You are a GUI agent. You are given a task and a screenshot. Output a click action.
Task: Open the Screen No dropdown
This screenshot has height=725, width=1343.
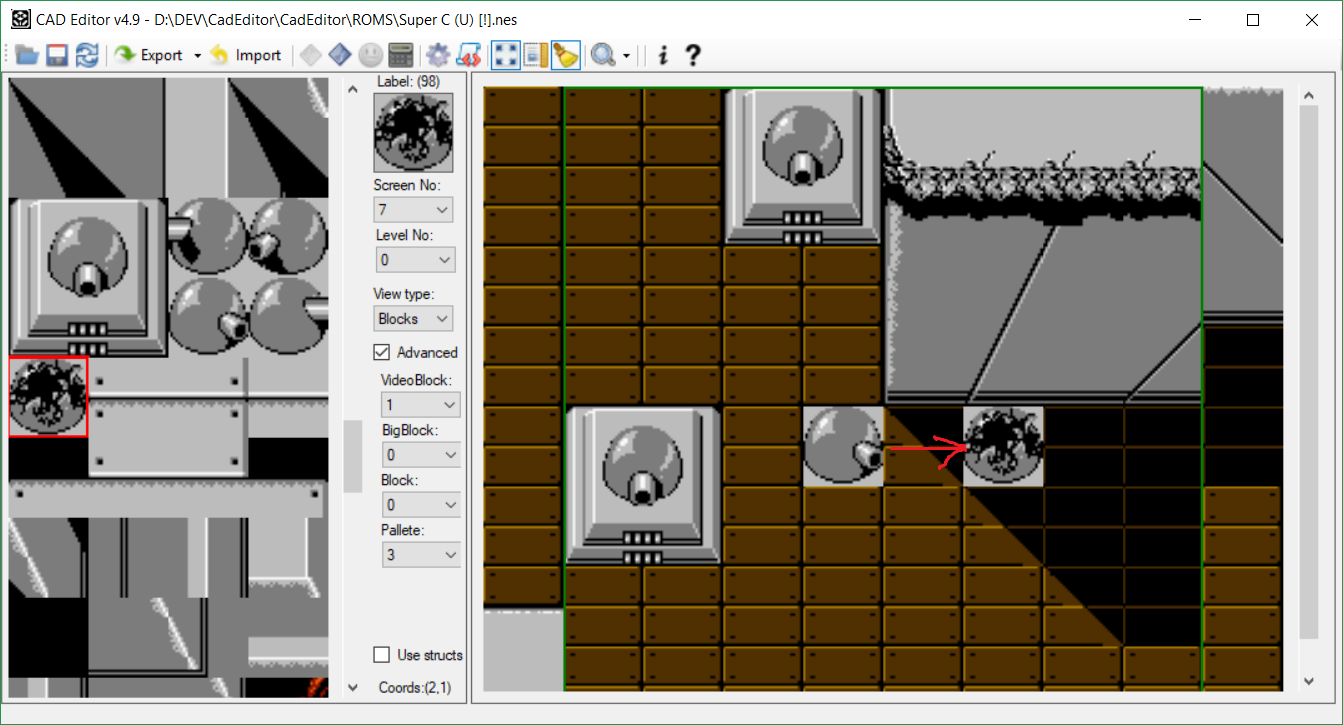[413, 210]
